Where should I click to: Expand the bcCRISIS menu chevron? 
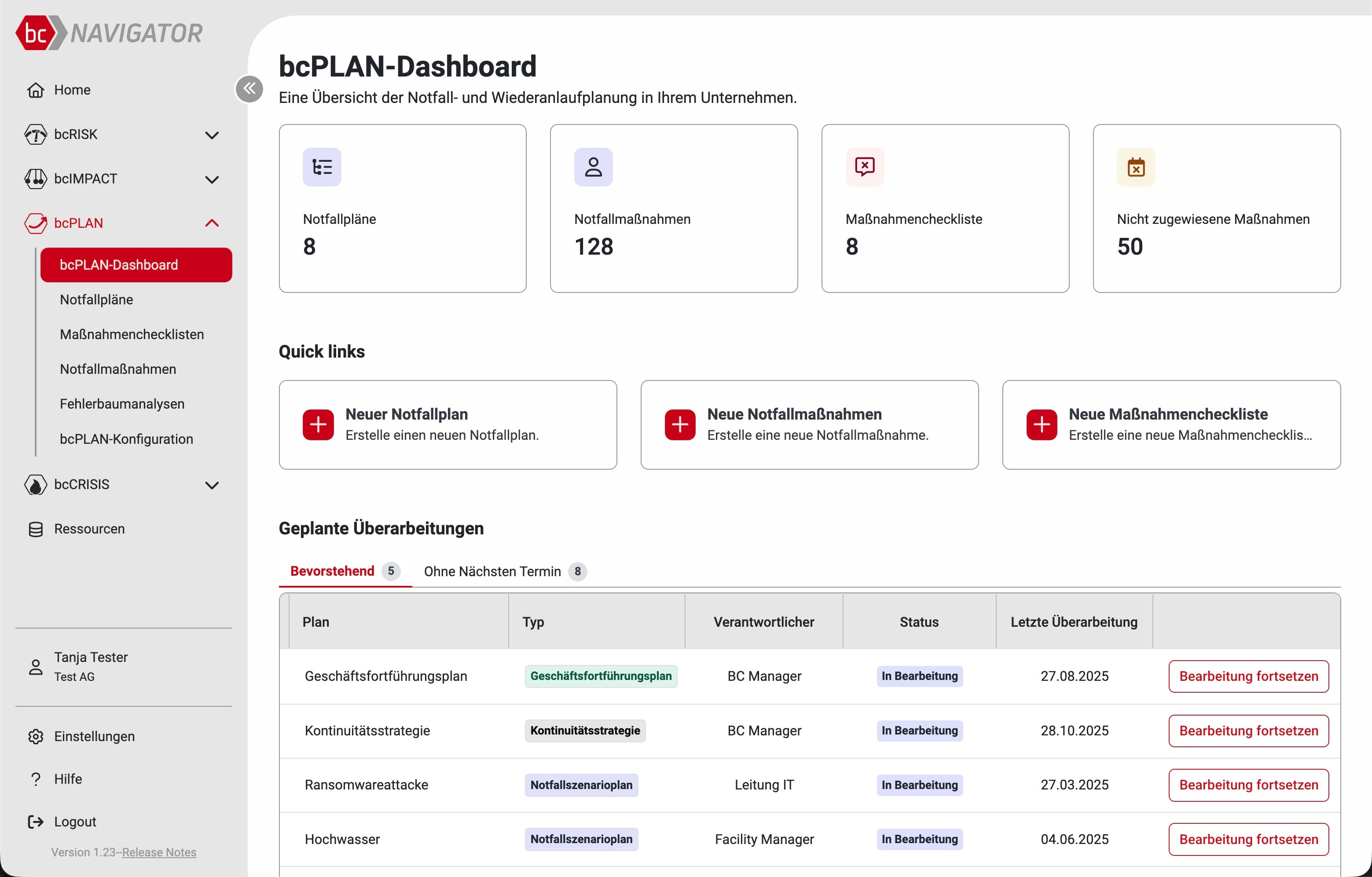point(212,485)
